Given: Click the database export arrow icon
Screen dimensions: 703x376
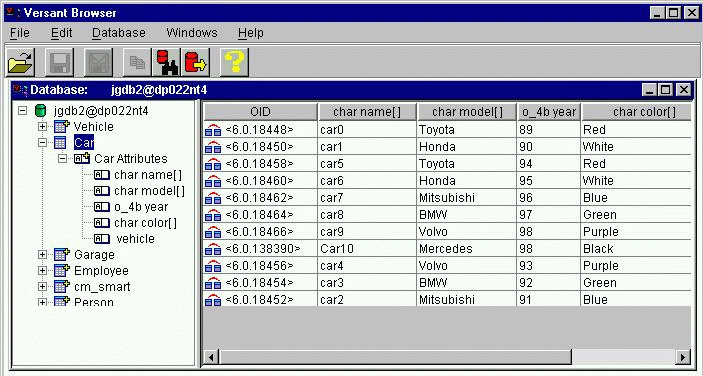Looking at the screenshot, I should (x=195, y=62).
